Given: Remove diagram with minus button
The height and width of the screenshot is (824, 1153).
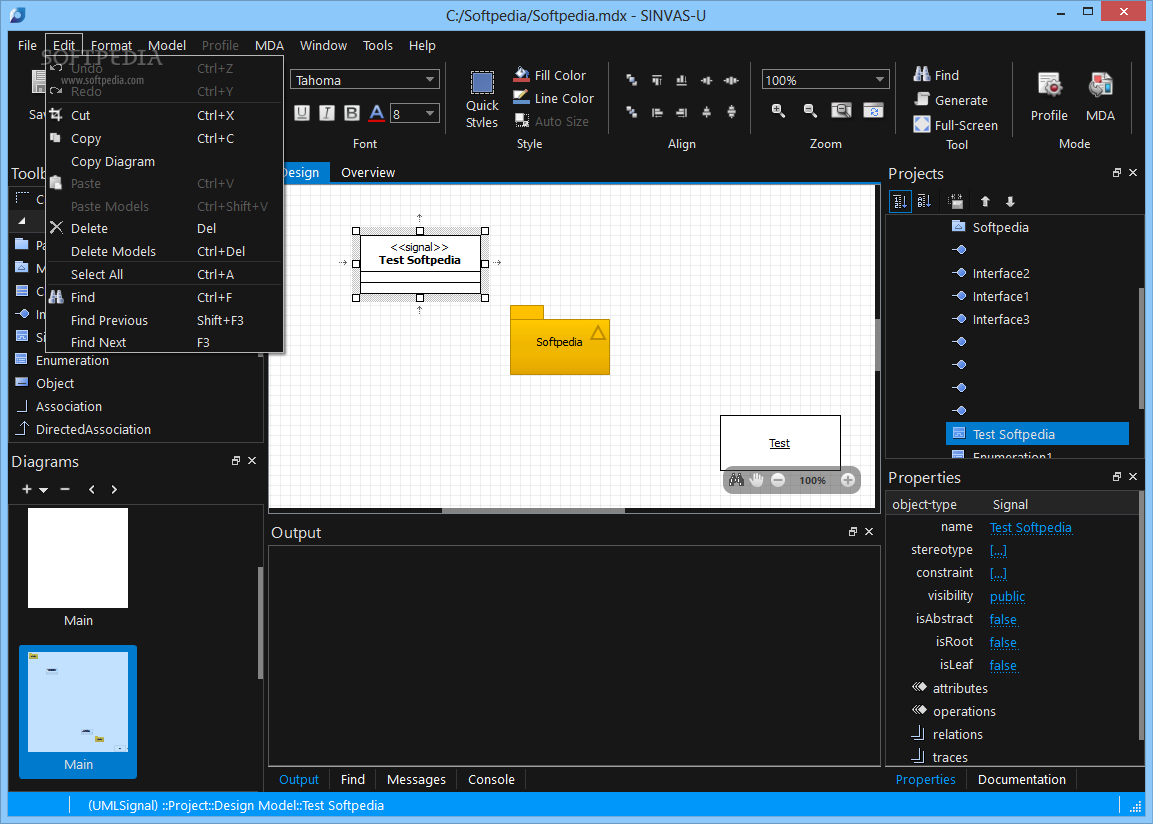Looking at the screenshot, I should coord(65,489).
